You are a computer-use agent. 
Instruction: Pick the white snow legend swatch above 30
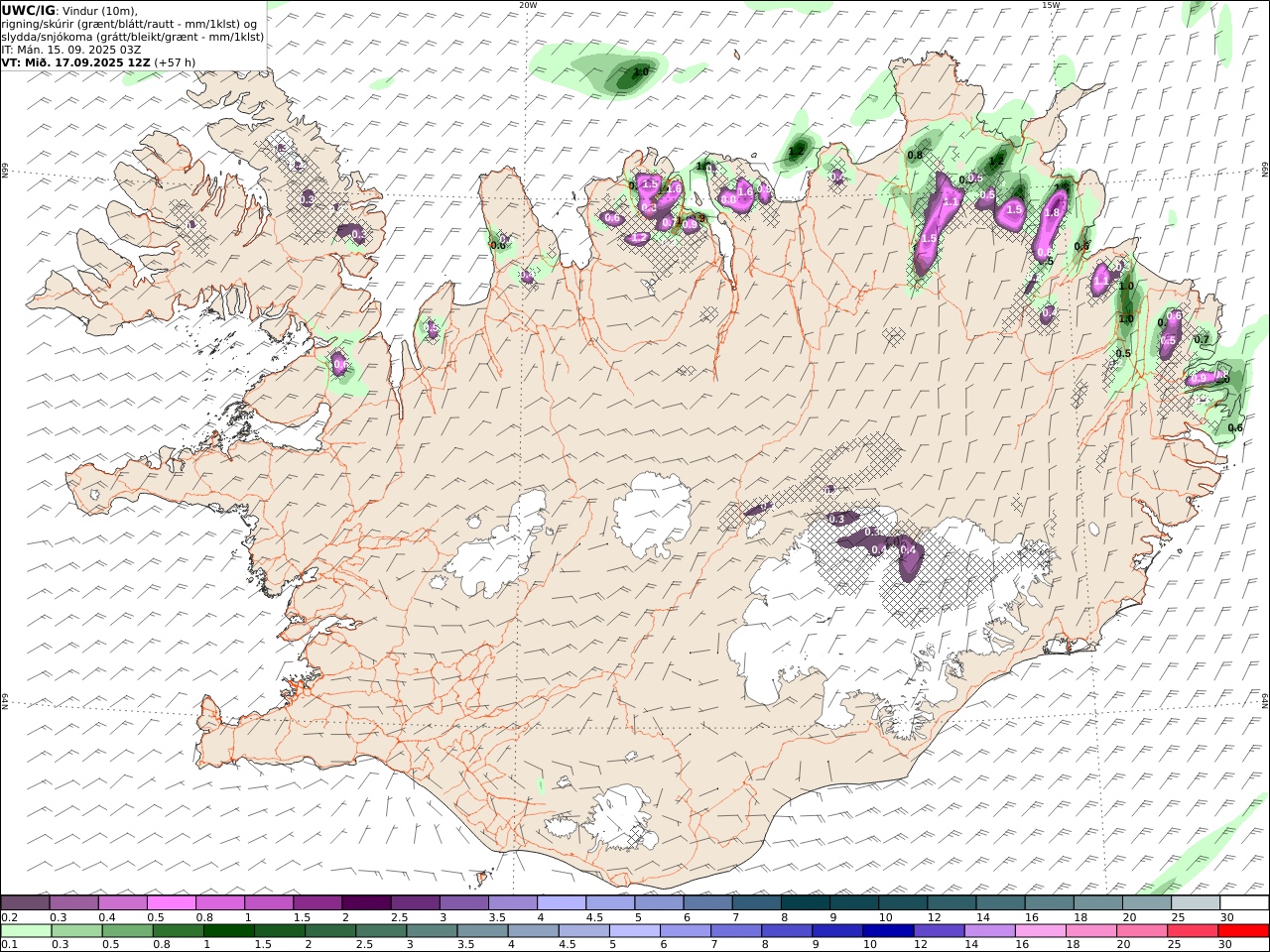pos(1244,902)
